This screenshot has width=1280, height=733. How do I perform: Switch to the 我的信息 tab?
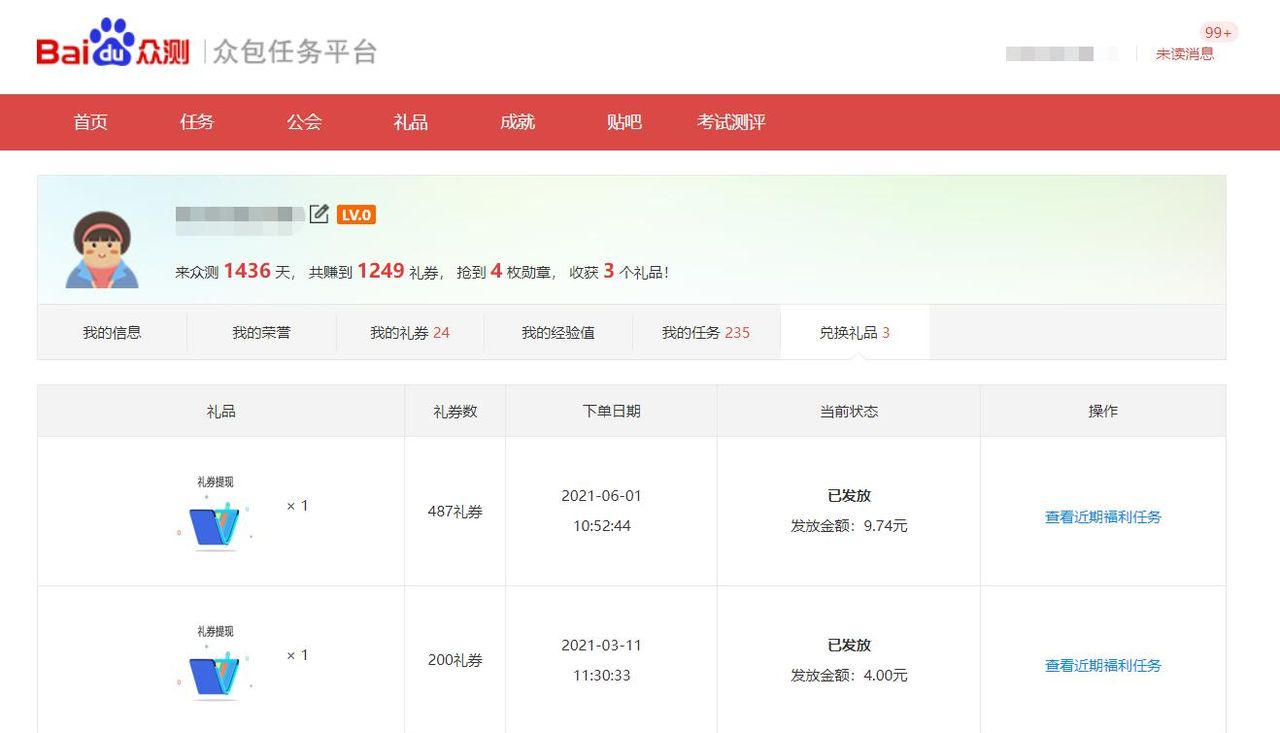(111, 332)
